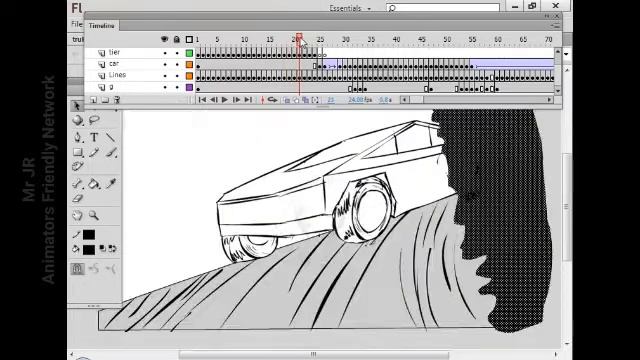Create a new layer in the timeline
This screenshot has width=640, height=360.
(x=93, y=100)
